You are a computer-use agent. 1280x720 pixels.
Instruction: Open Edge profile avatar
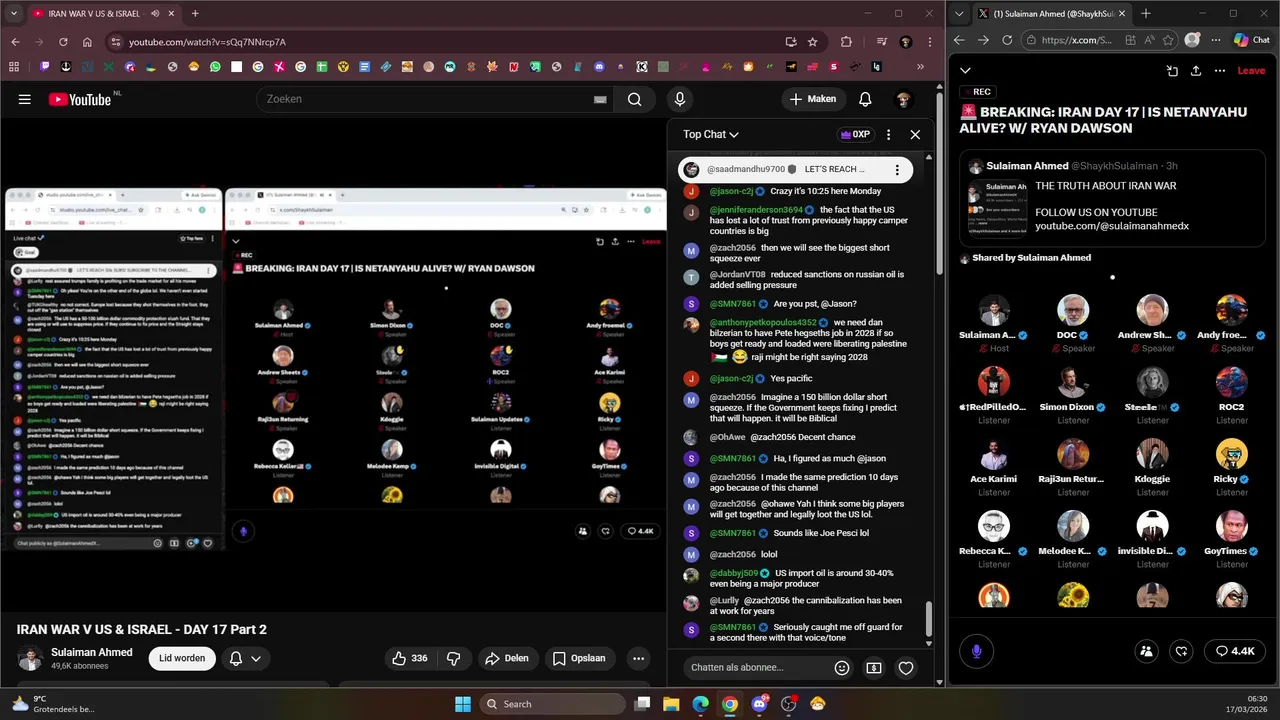(x=1192, y=40)
